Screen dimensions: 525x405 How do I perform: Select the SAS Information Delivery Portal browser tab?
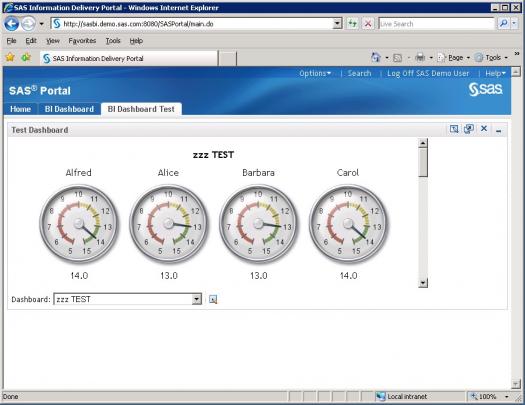[x=129, y=58]
